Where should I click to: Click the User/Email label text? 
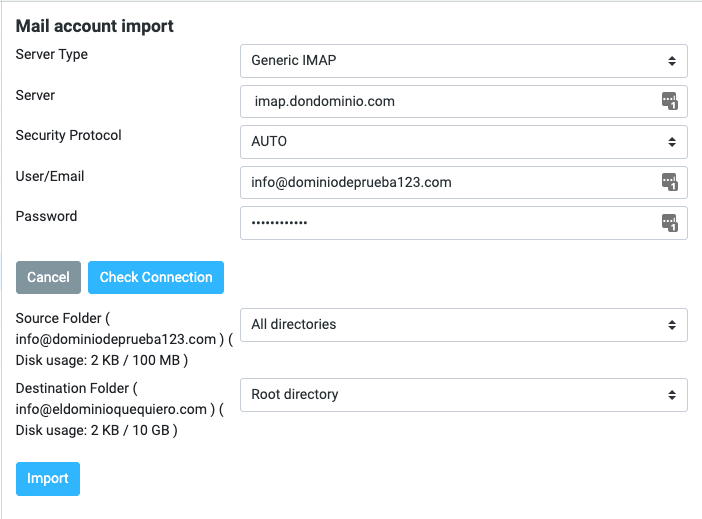50,176
